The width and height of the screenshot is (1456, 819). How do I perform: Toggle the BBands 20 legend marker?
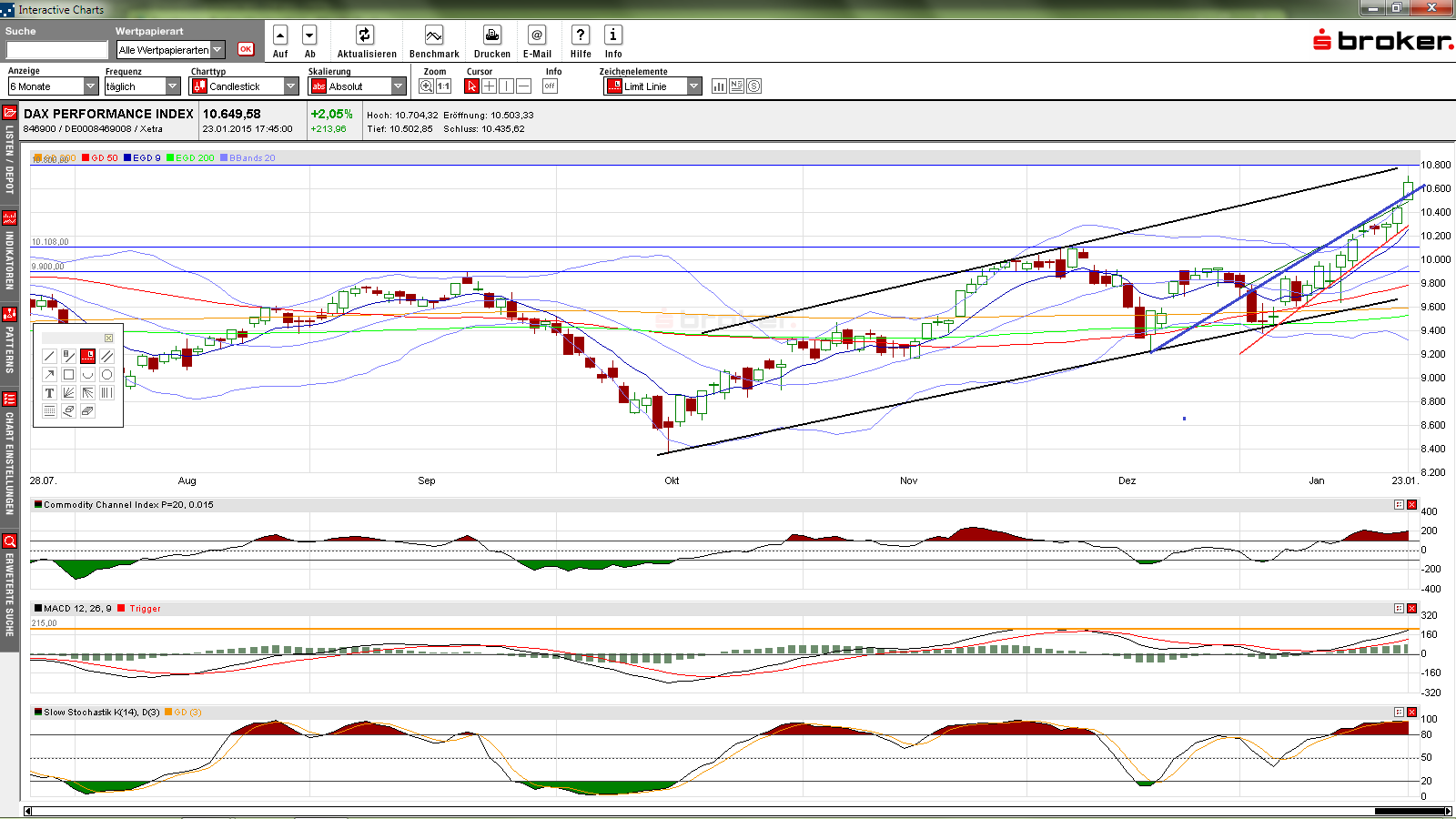click(x=224, y=158)
